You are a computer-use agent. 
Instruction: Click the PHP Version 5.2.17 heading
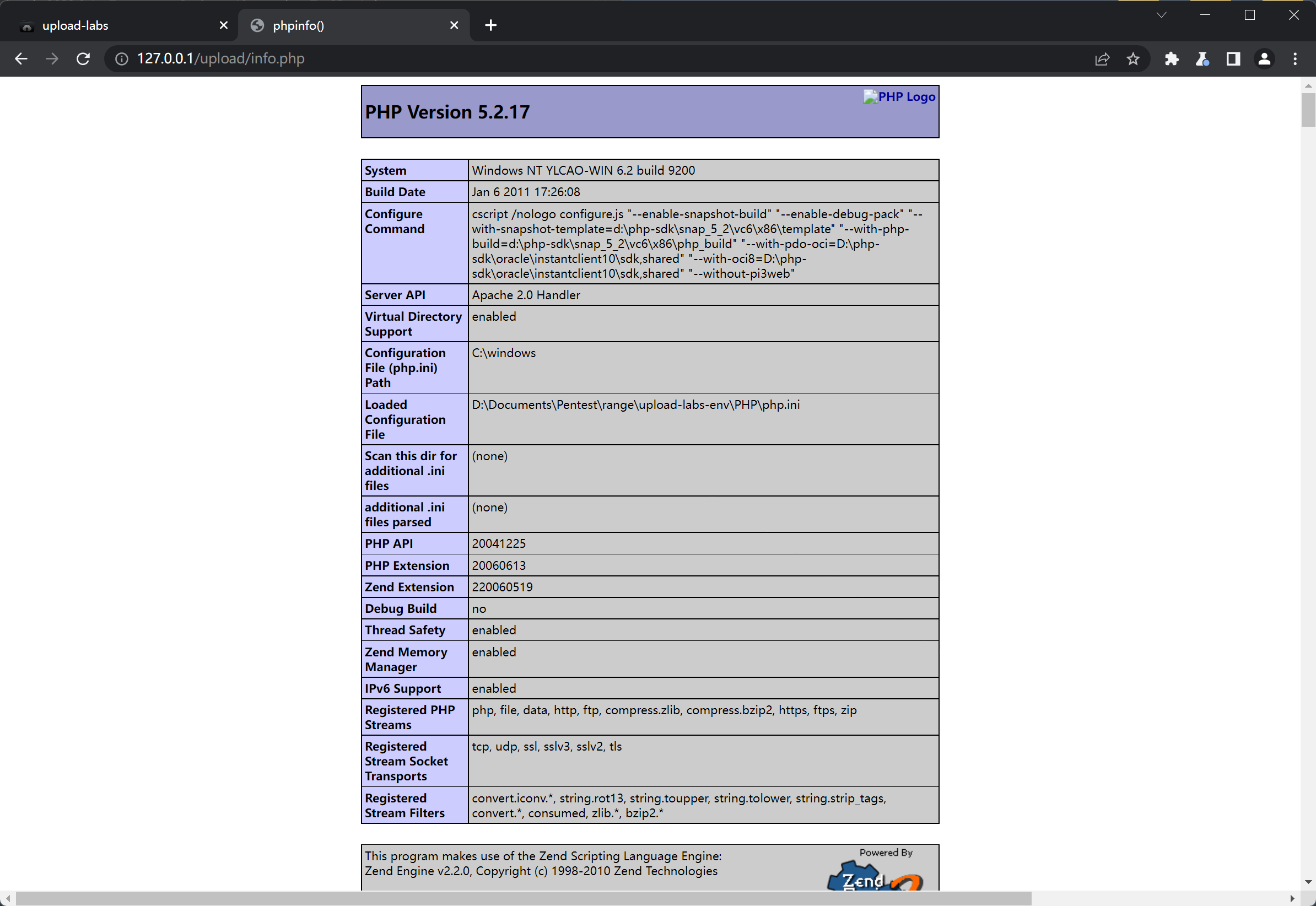tap(447, 112)
